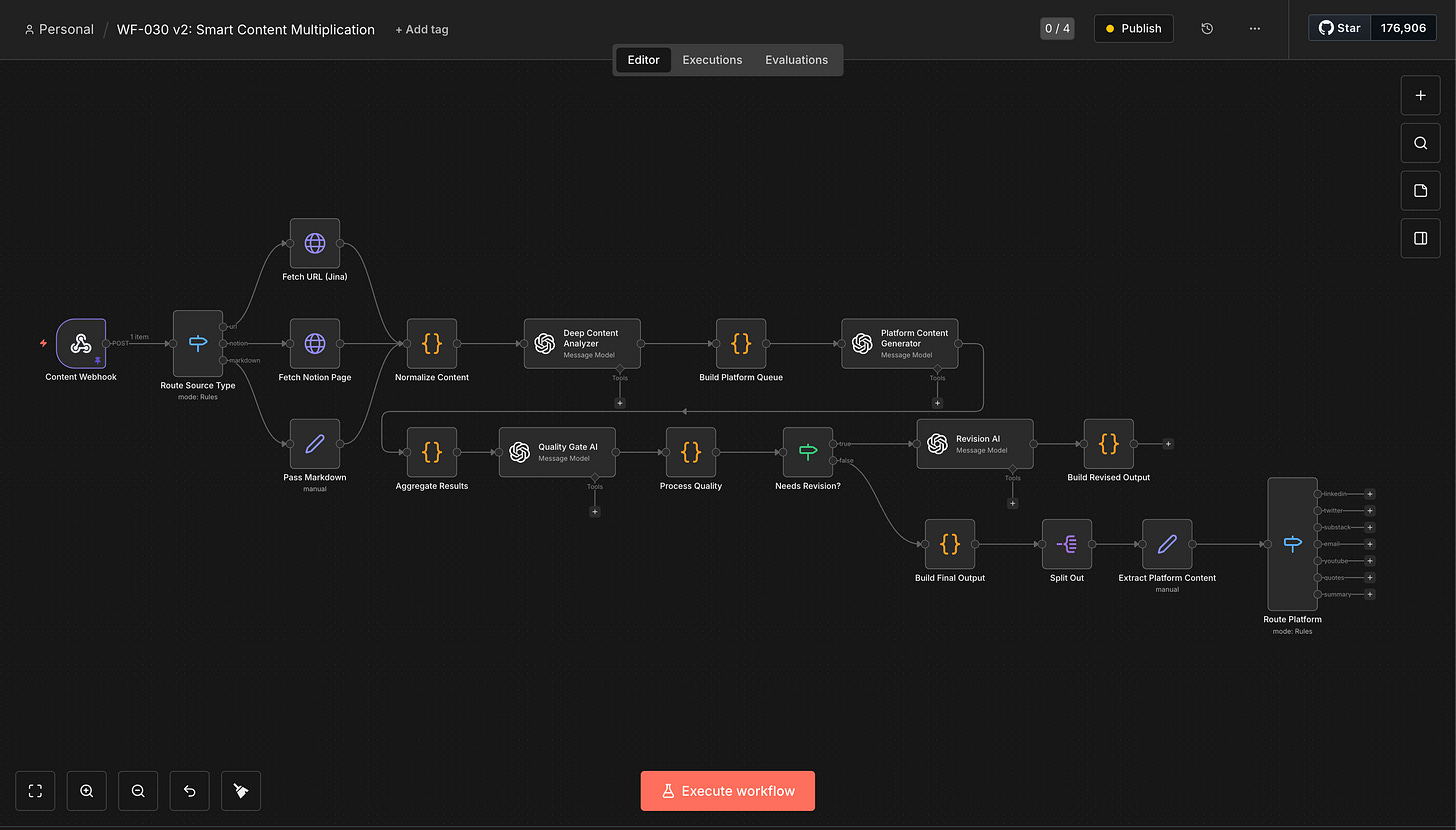Undo the last change with the undo arrow icon

click(x=189, y=790)
